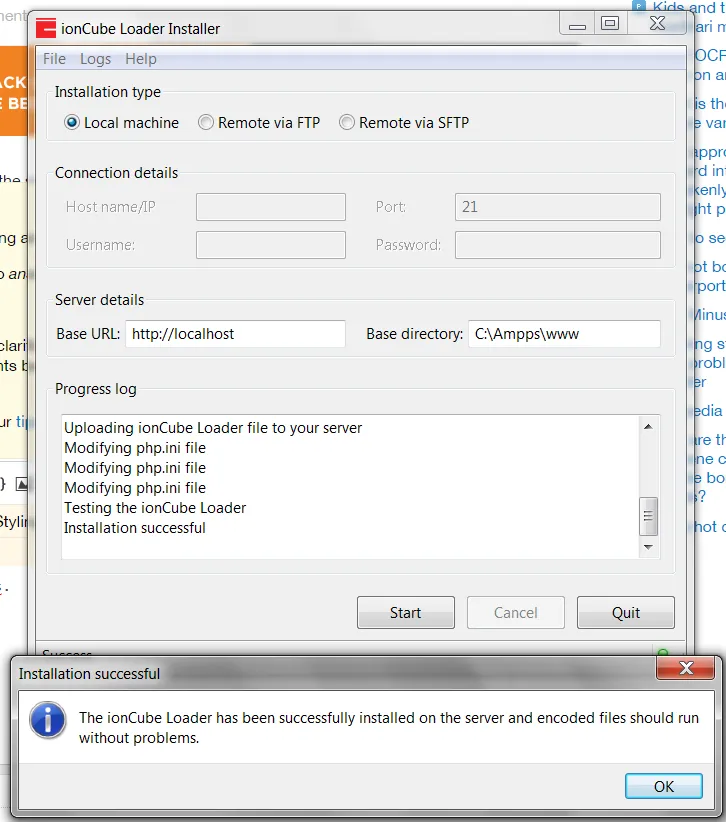
Task: Click the Quit button
Action: (626, 612)
